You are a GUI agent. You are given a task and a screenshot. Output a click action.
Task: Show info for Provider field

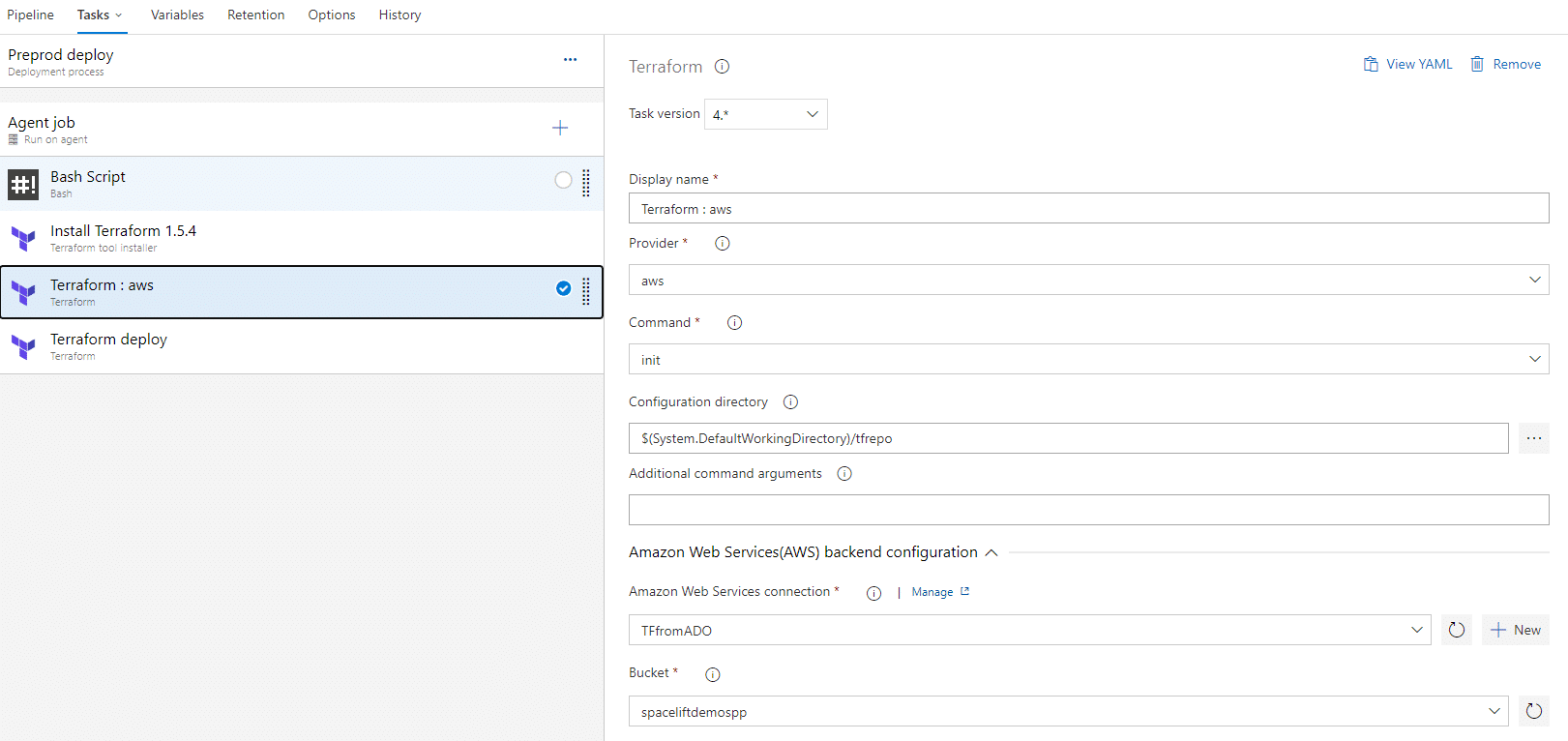[723, 244]
